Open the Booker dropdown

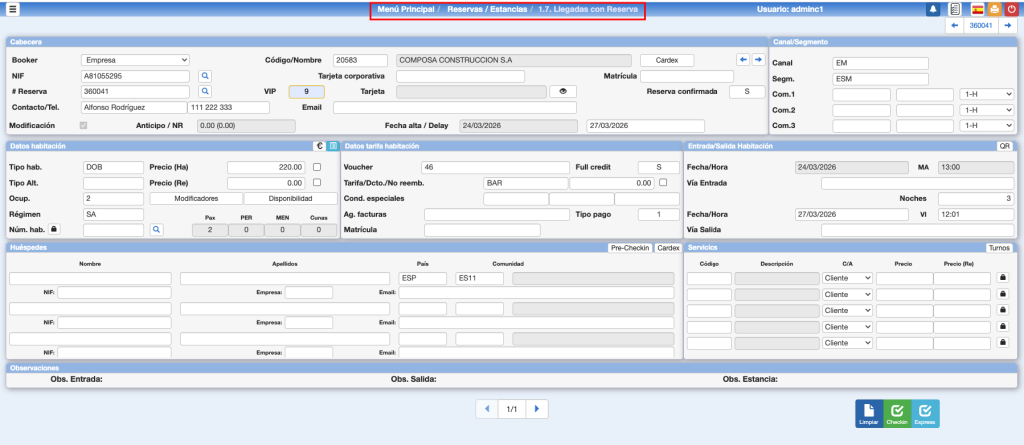(135, 60)
